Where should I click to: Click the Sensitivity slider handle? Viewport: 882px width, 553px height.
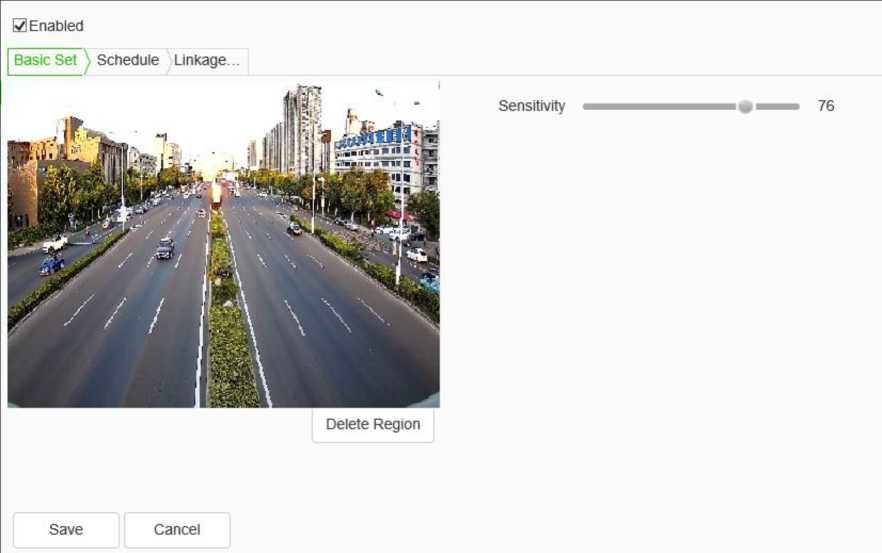(745, 106)
